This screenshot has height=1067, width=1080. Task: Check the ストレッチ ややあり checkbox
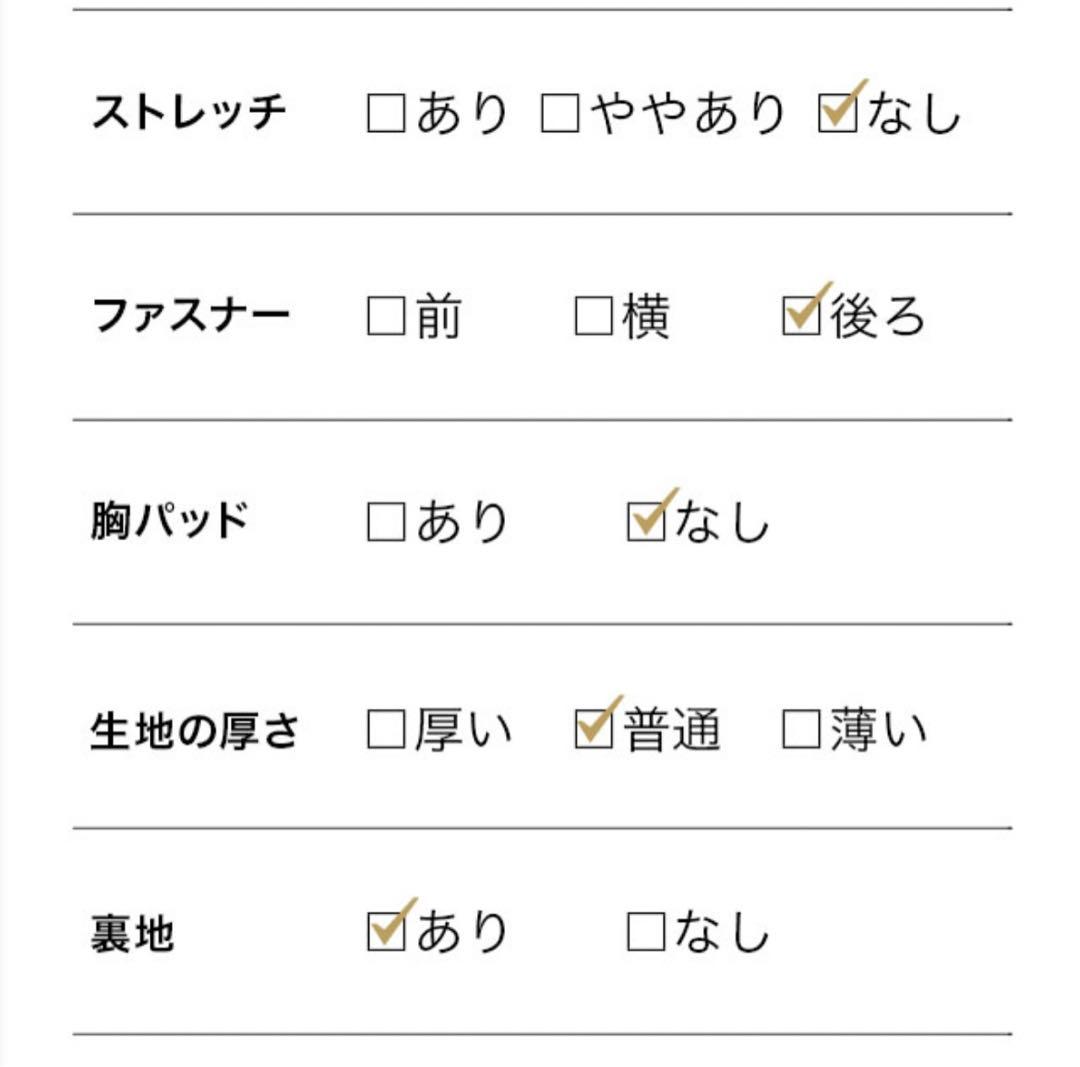[560, 113]
